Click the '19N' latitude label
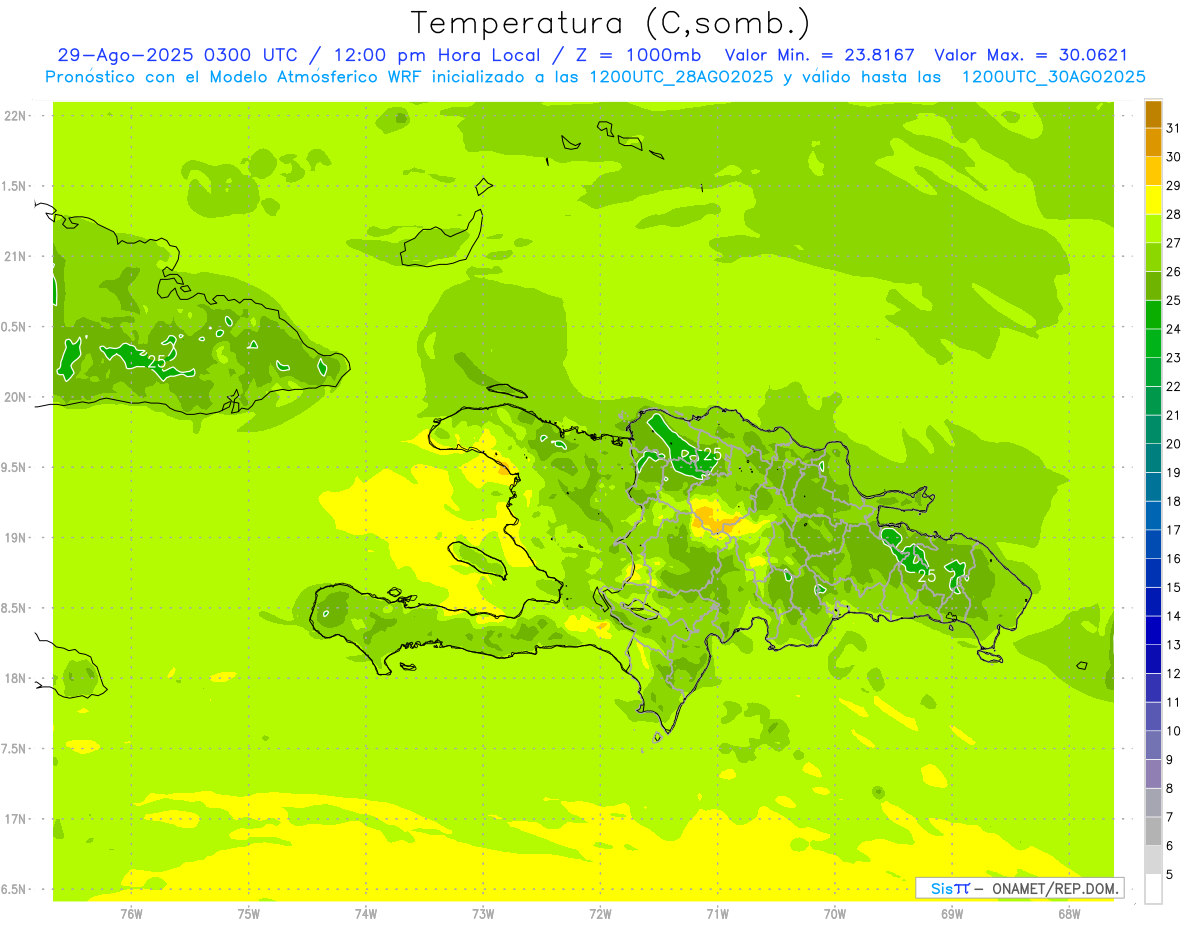1200x927 pixels. 14,538
